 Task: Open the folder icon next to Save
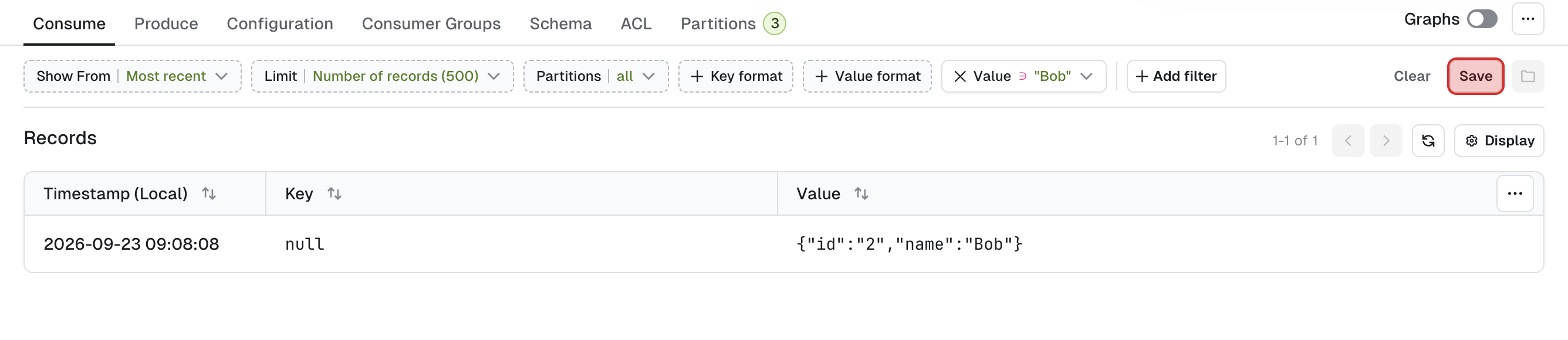point(1528,76)
